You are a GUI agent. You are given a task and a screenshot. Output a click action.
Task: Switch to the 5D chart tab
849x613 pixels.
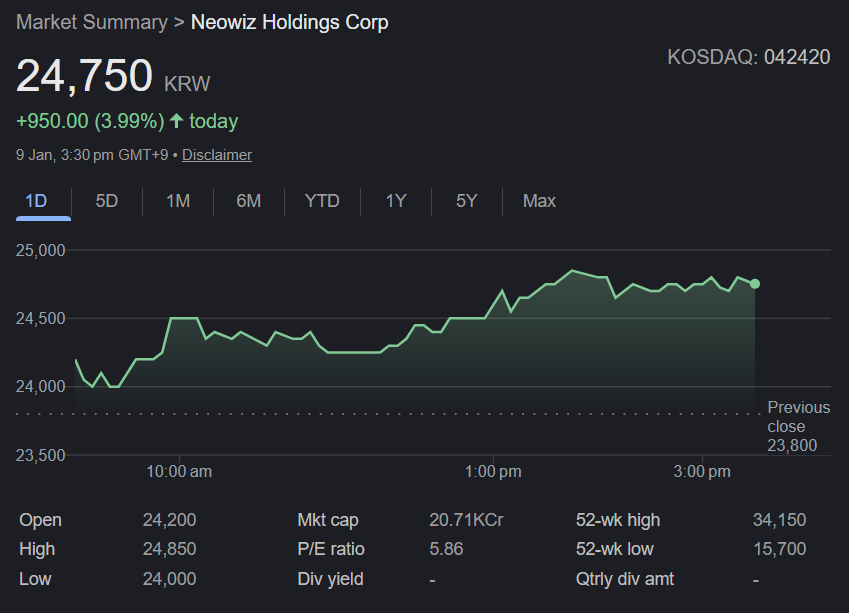(x=107, y=201)
